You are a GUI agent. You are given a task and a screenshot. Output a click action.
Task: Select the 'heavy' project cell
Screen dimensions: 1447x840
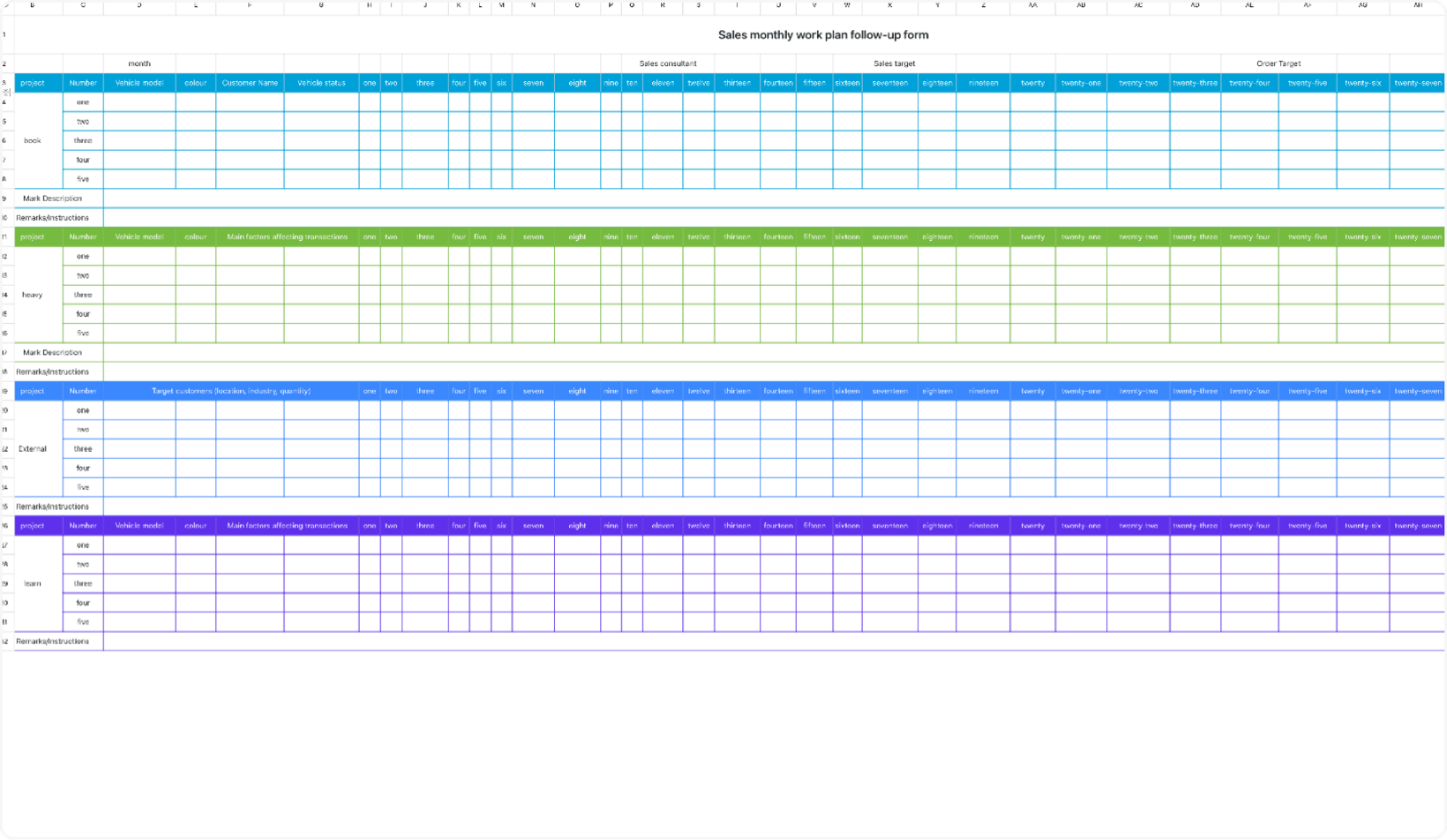pos(33,295)
